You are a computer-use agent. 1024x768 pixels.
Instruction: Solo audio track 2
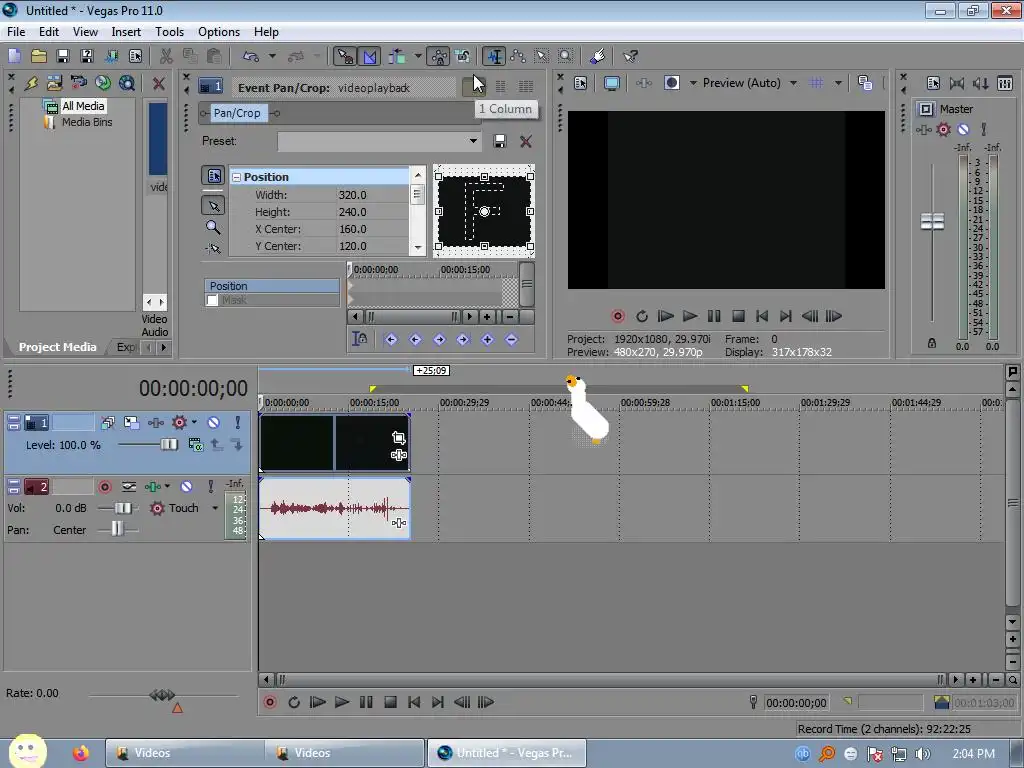tap(210, 487)
